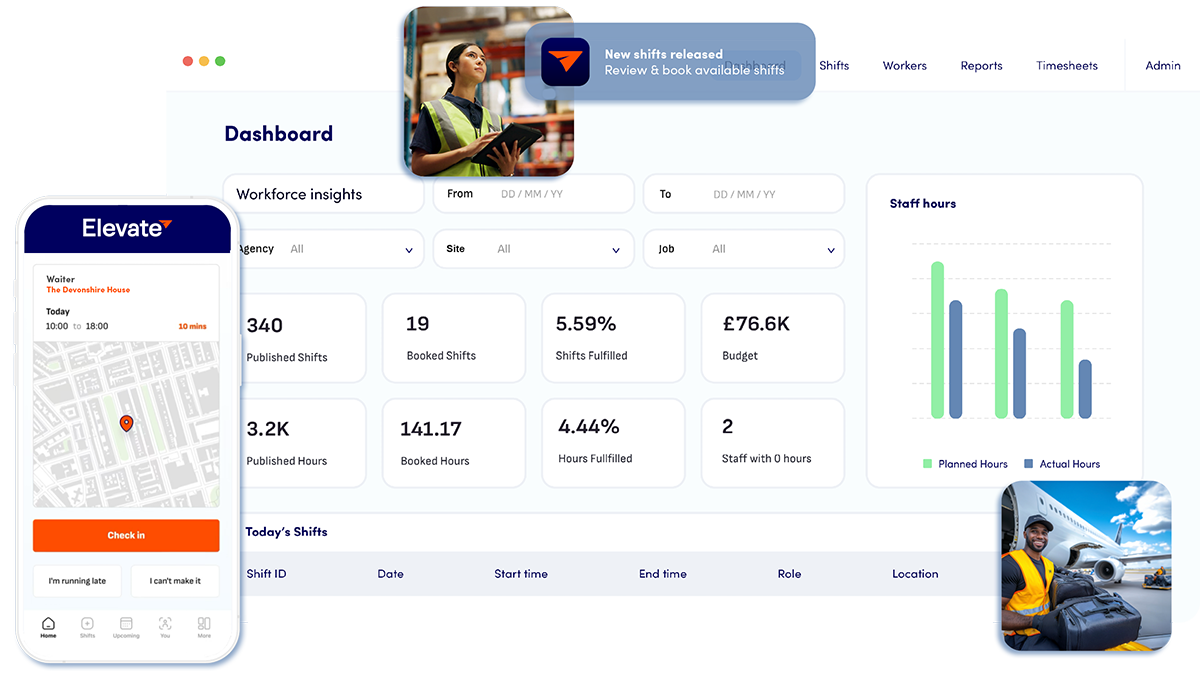
Task: Click the yellow window minimize dot
Action: (204, 61)
